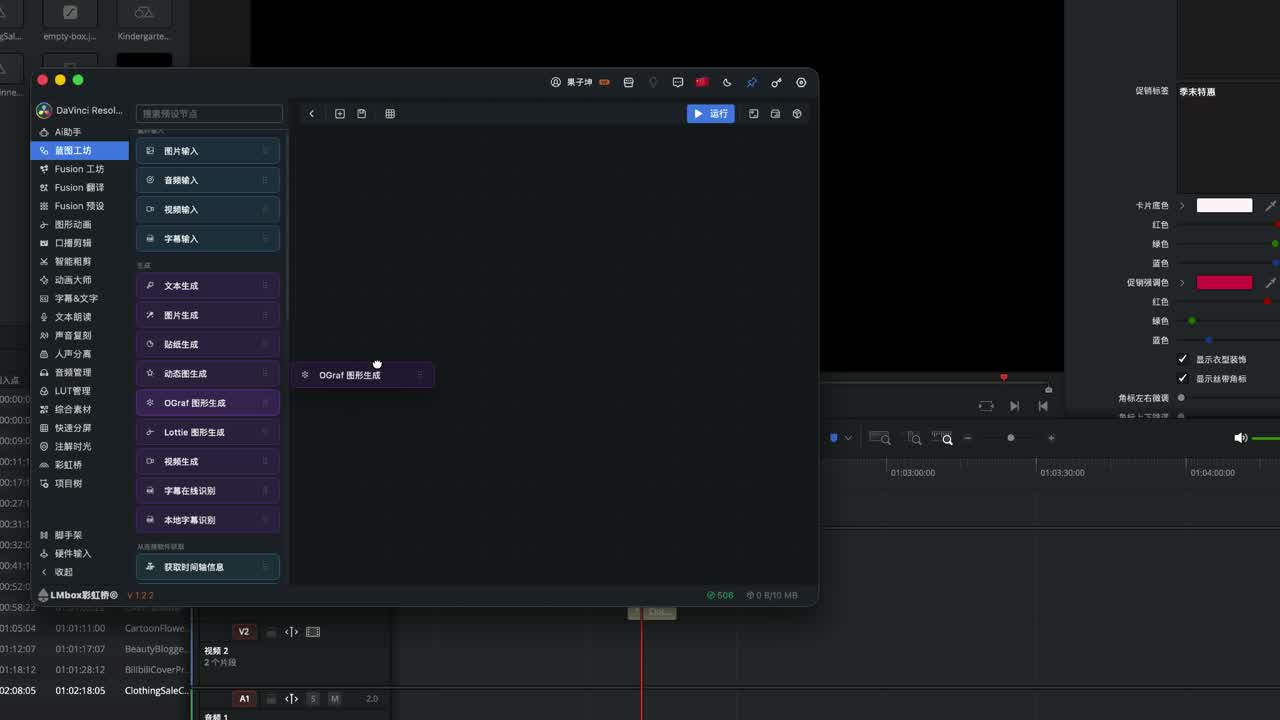Open the chat feedback icon
Image resolution: width=1280 pixels, height=720 pixels.
(678, 82)
